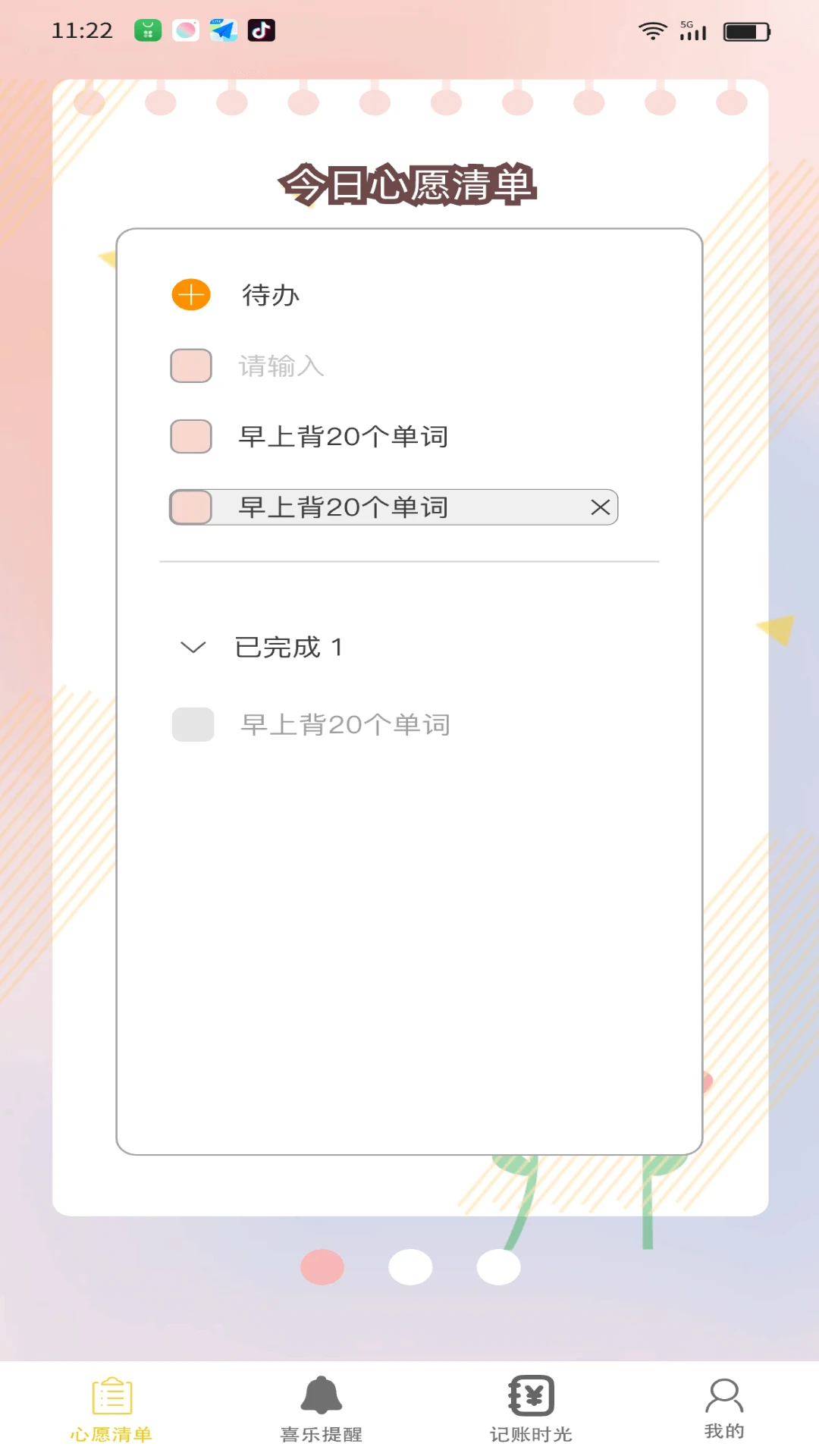
Task: Check the box next to 早上背20个单词
Action: pyautogui.click(x=190, y=437)
